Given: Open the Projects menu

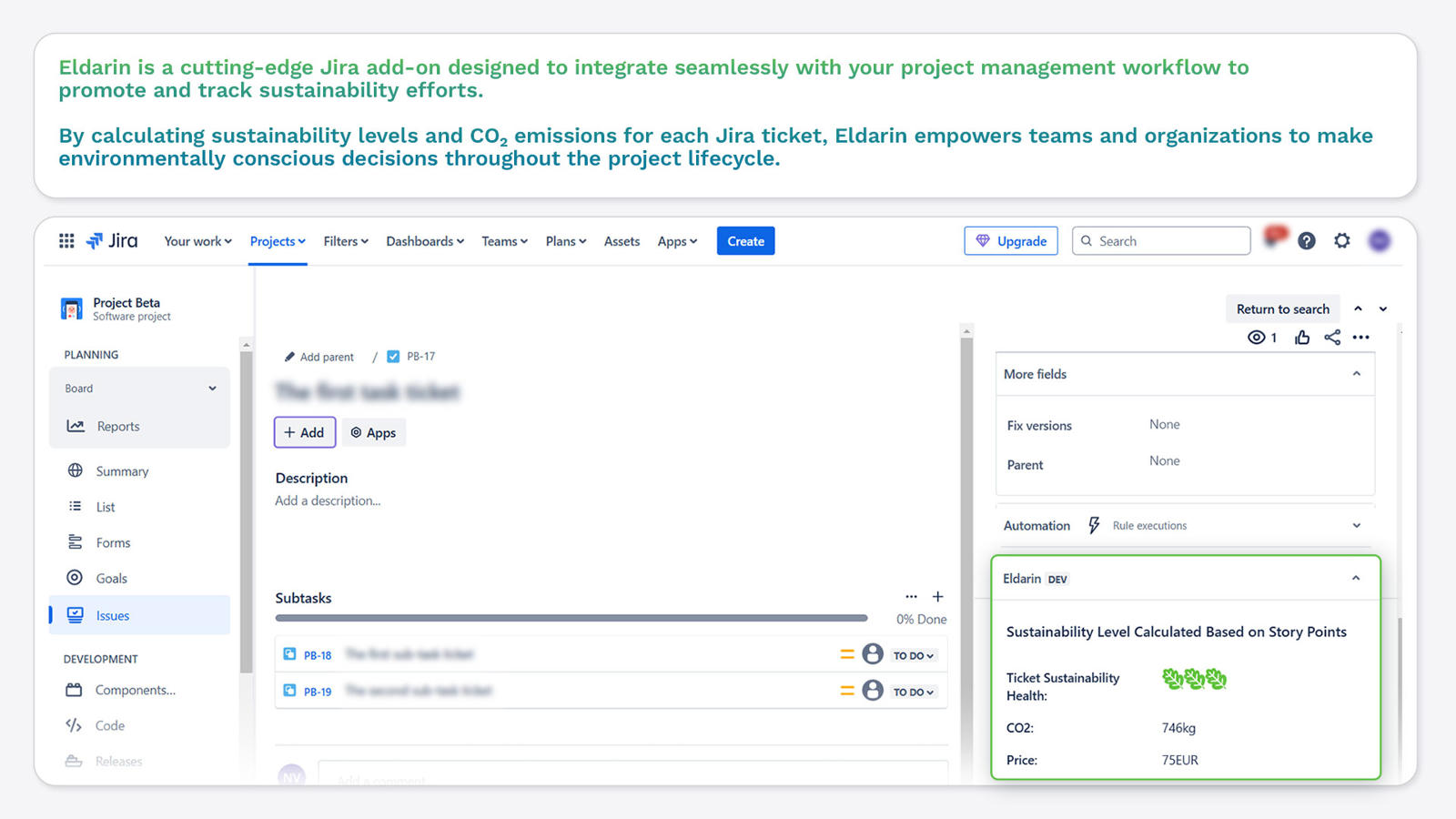Looking at the screenshot, I should (x=278, y=241).
